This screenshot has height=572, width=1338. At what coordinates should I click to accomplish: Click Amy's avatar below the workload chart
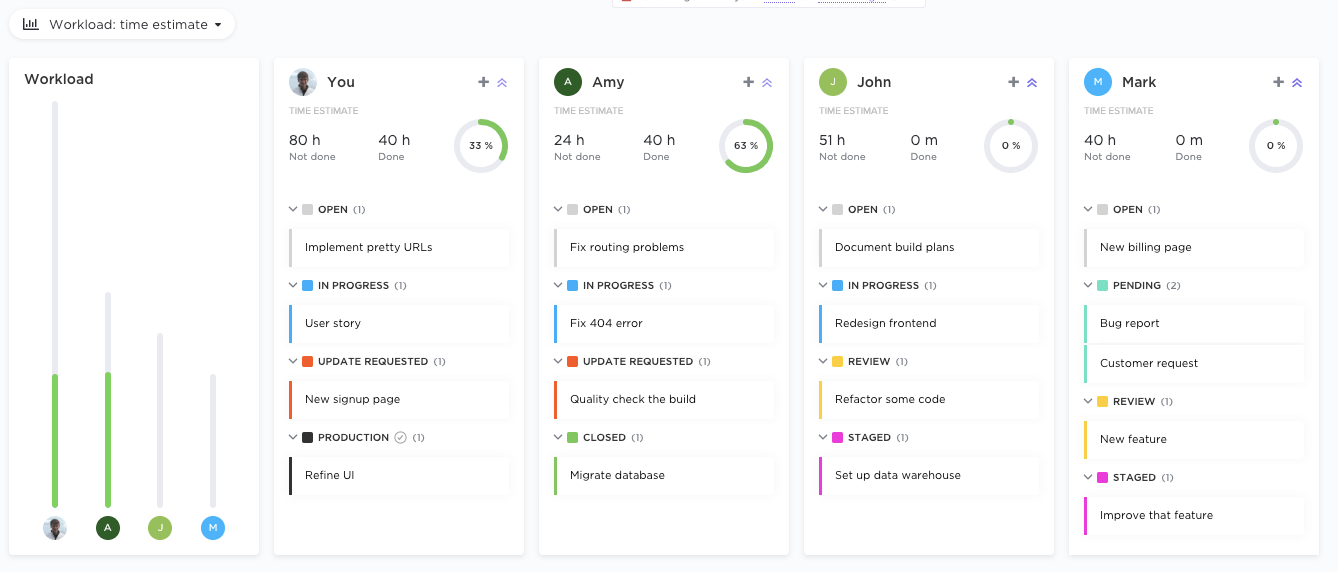[x=108, y=528]
